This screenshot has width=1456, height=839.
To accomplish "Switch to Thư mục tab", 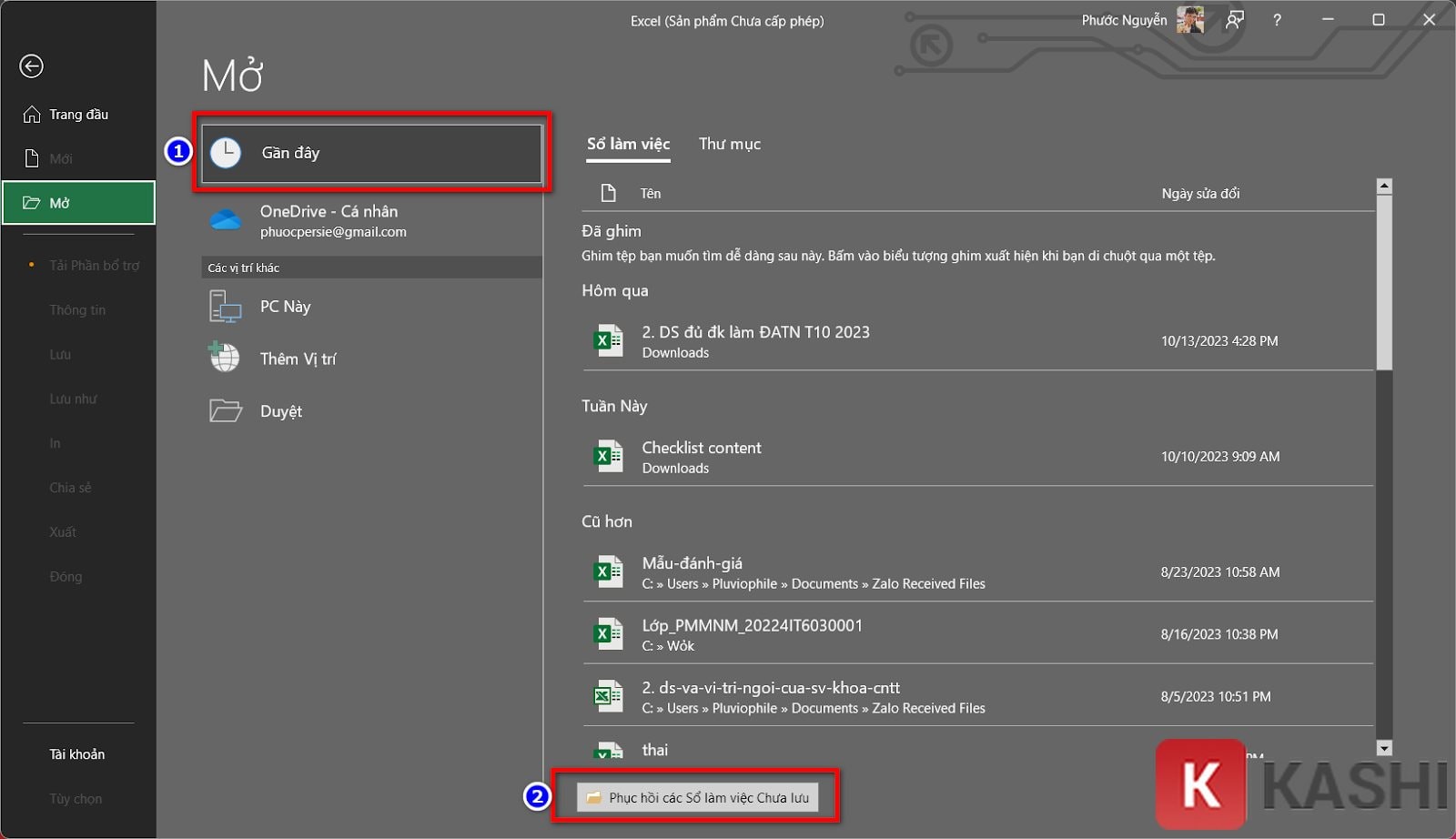I will click(730, 144).
